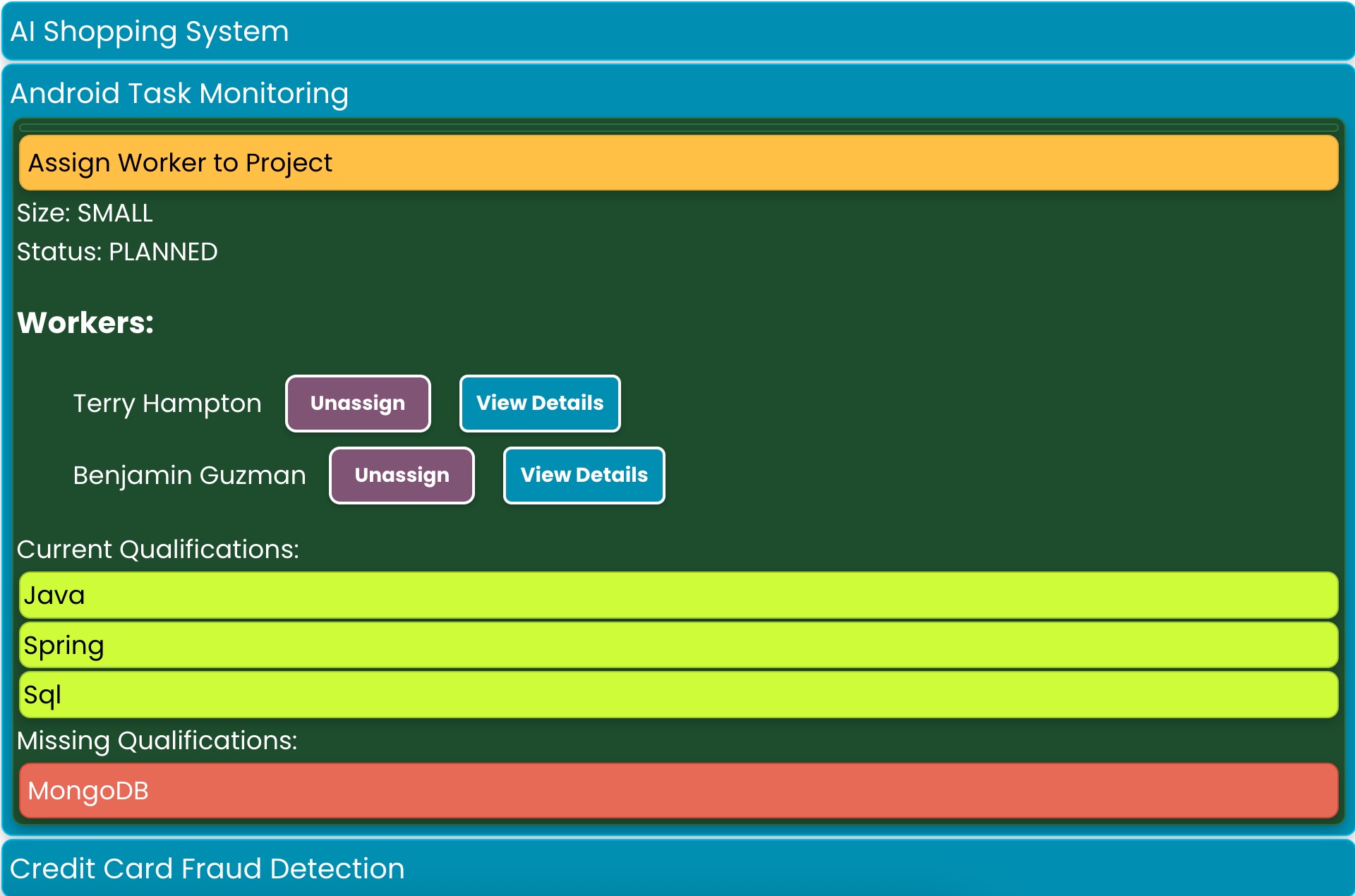Click the Sql qualification entry
Screen dimensions: 1355x896
click(677, 695)
